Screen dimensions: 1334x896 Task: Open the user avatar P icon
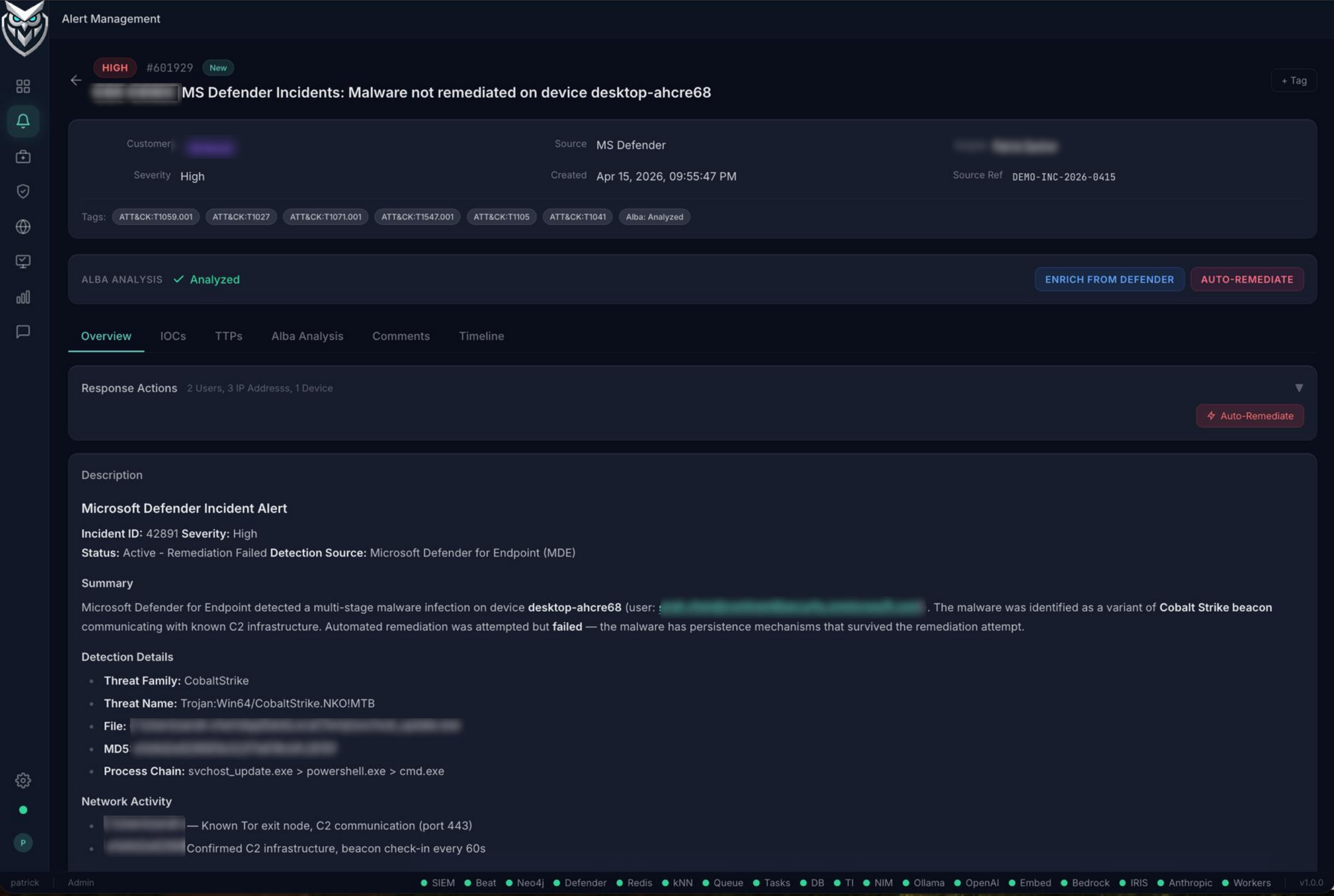pos(23,843)
